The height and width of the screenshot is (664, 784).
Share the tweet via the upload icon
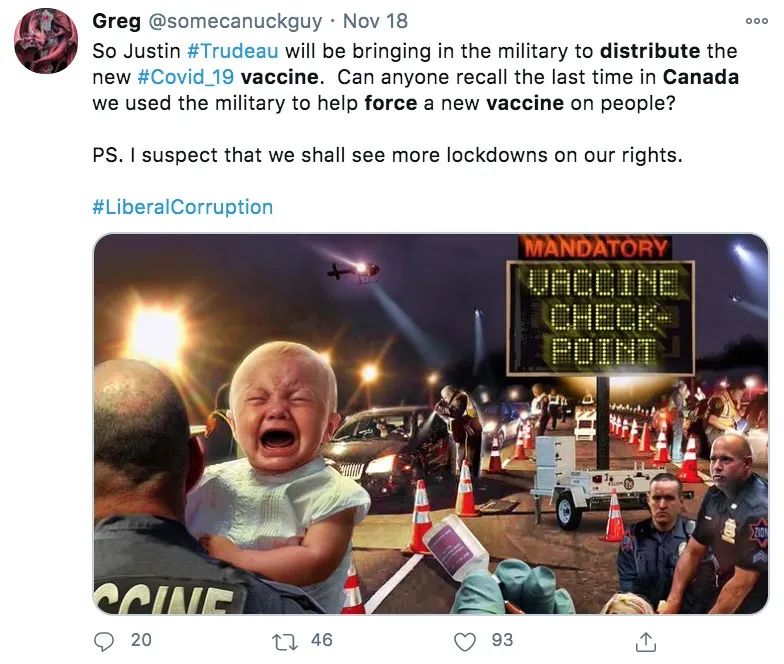645,642
